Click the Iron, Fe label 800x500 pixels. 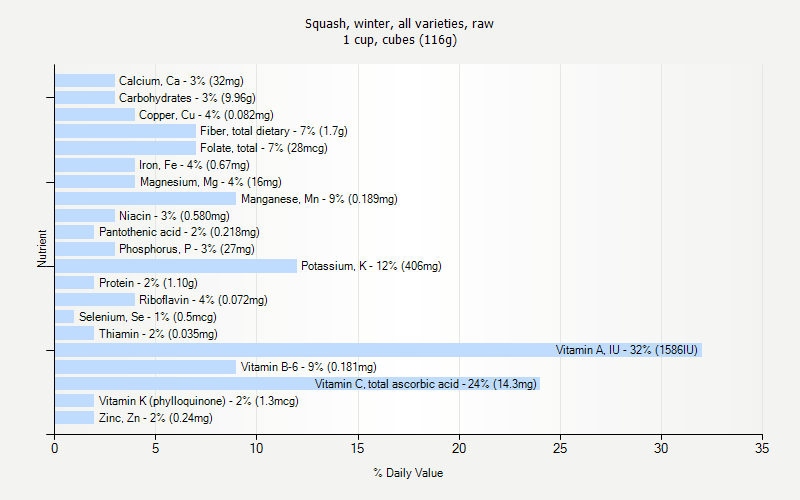(194, 165)
